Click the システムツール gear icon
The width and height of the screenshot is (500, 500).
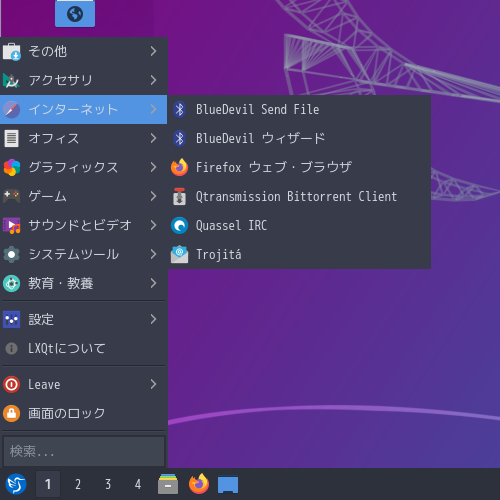coord(12,254)
